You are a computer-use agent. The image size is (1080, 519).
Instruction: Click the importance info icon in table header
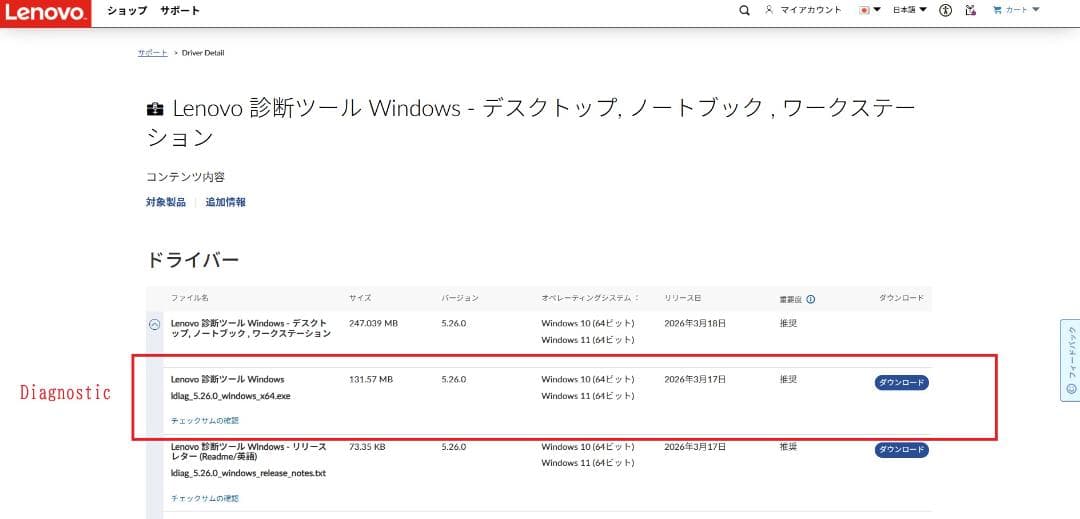(811, 299)
